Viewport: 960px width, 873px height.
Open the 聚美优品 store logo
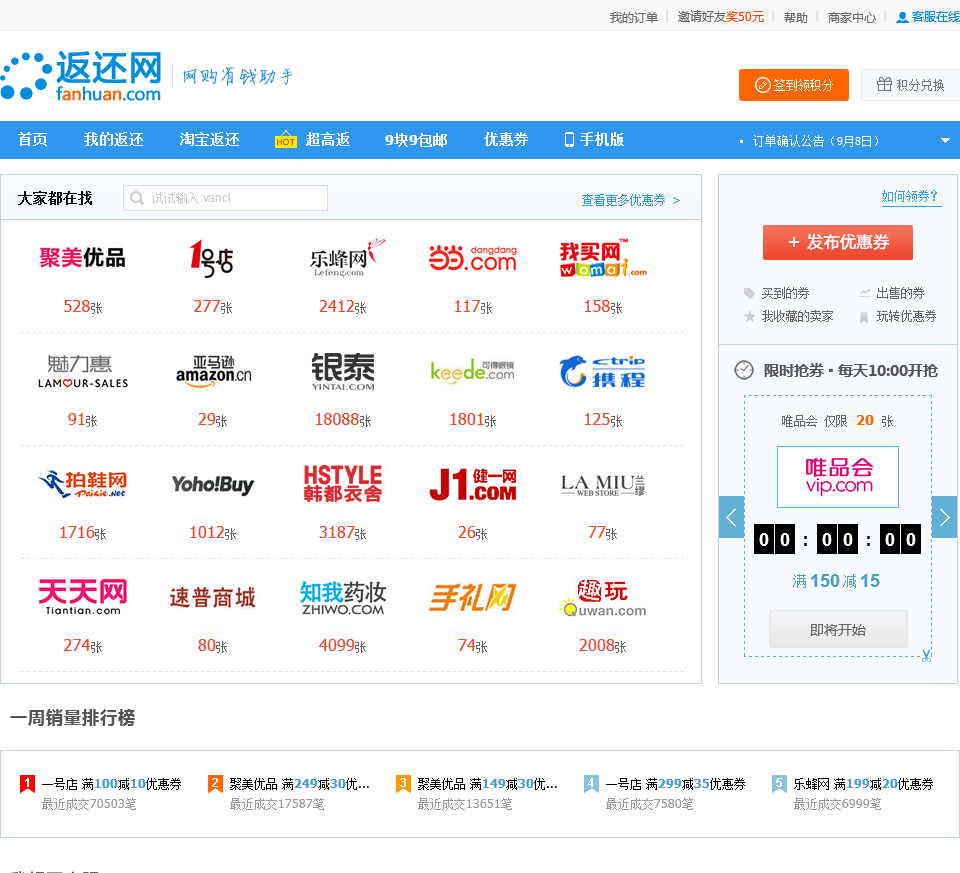pos(83,258)
